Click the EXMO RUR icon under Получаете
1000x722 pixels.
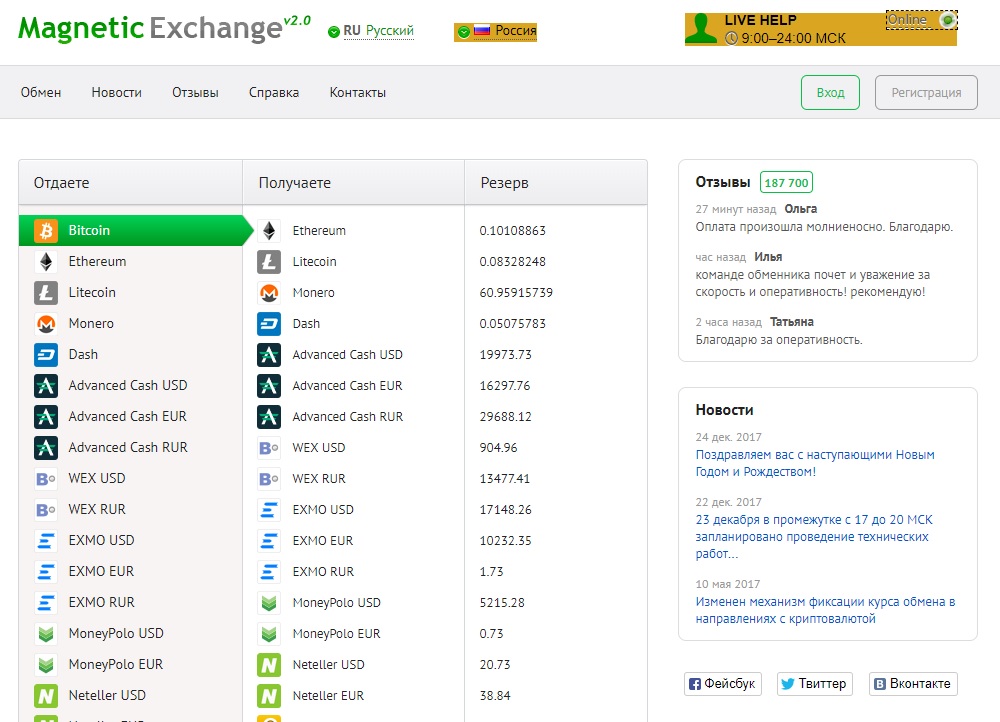click(269, 571)
